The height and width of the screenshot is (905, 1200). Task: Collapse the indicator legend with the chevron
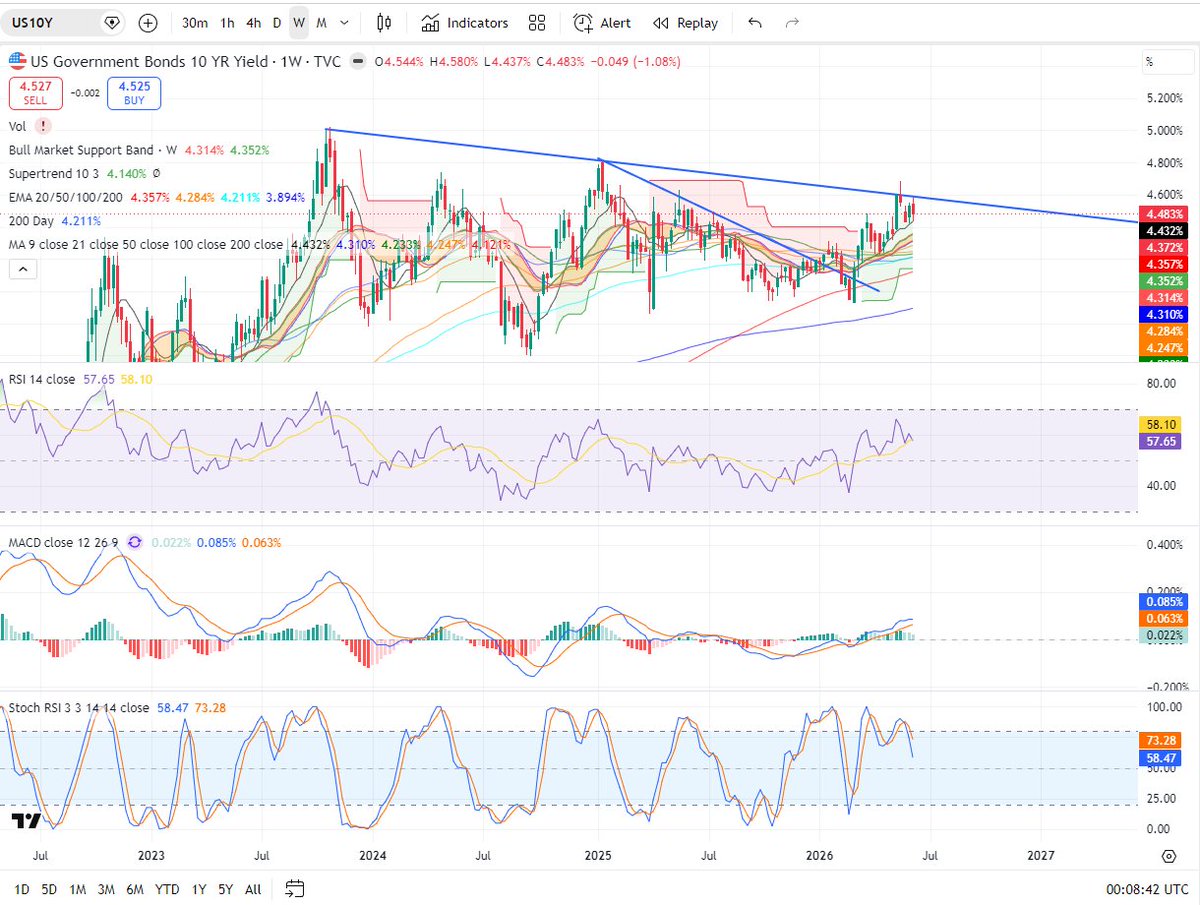(25, 269)
